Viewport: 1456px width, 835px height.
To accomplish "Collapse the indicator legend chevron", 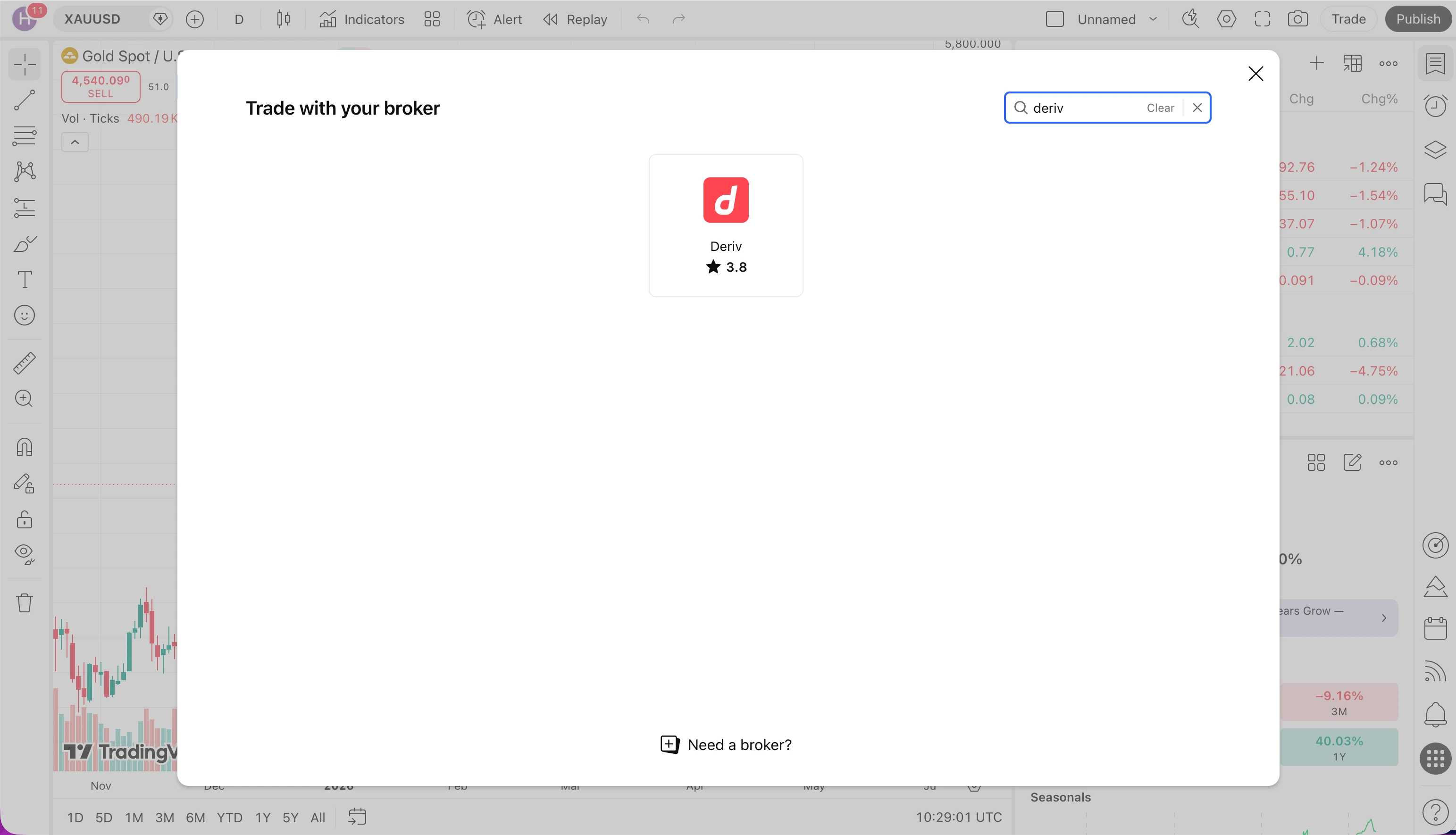I will [x=75, y=142].
